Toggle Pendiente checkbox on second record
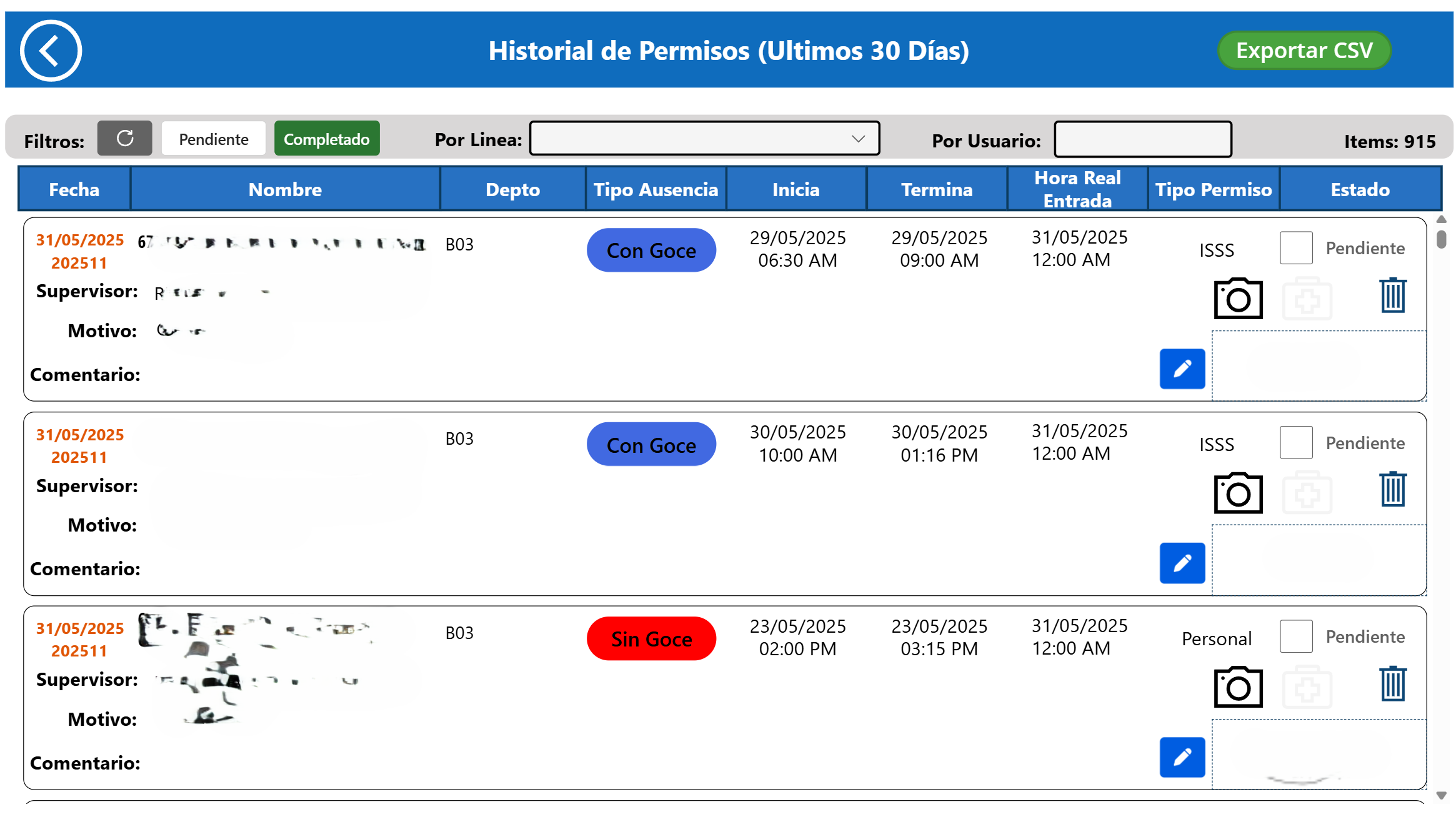The height and width of the screenshot is (827, 1456). (1295, 442)
